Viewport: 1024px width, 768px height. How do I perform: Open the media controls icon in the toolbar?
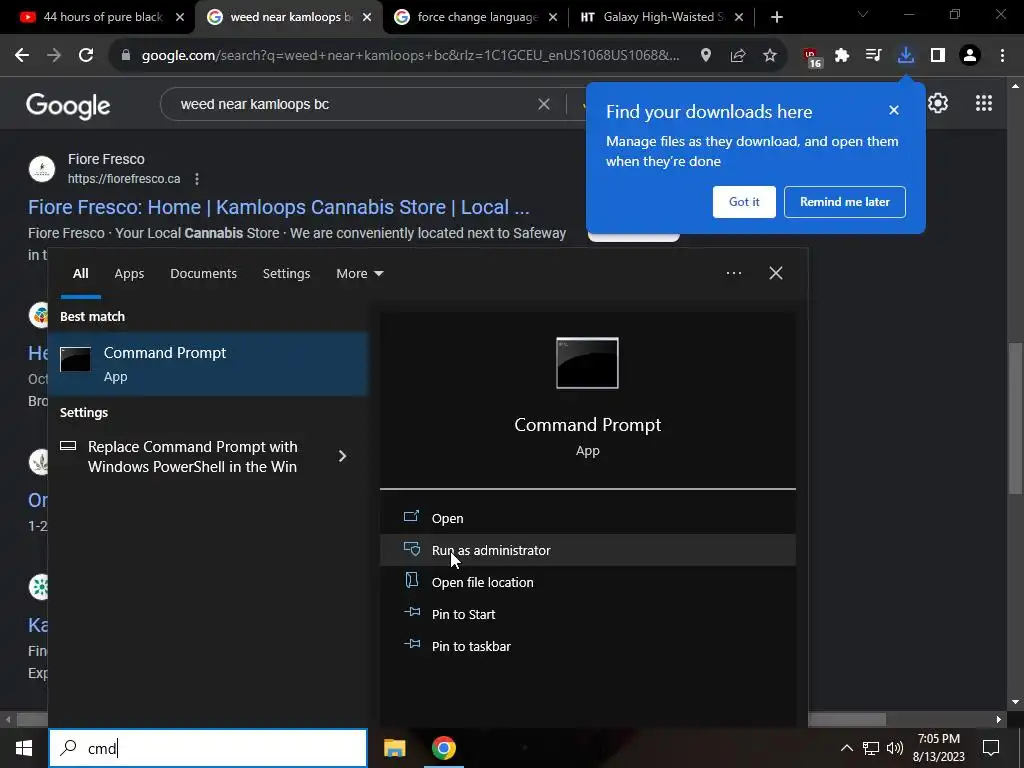click(x=873, y=56)
